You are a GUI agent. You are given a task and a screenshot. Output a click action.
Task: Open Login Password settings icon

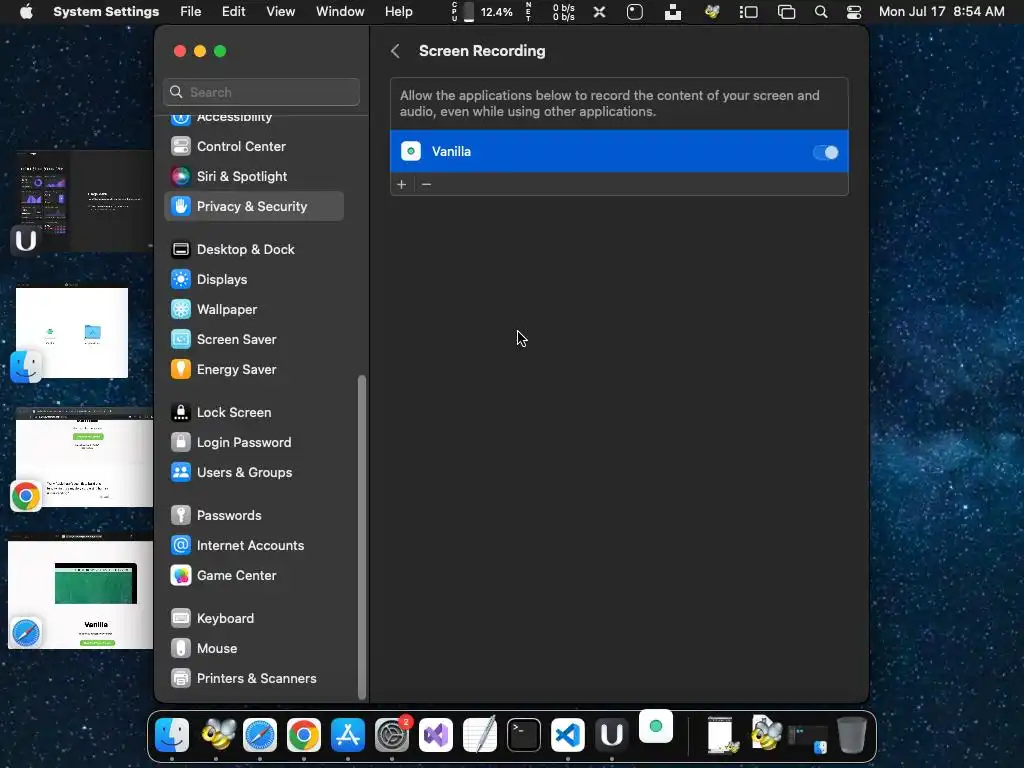(x=181, y=443)
